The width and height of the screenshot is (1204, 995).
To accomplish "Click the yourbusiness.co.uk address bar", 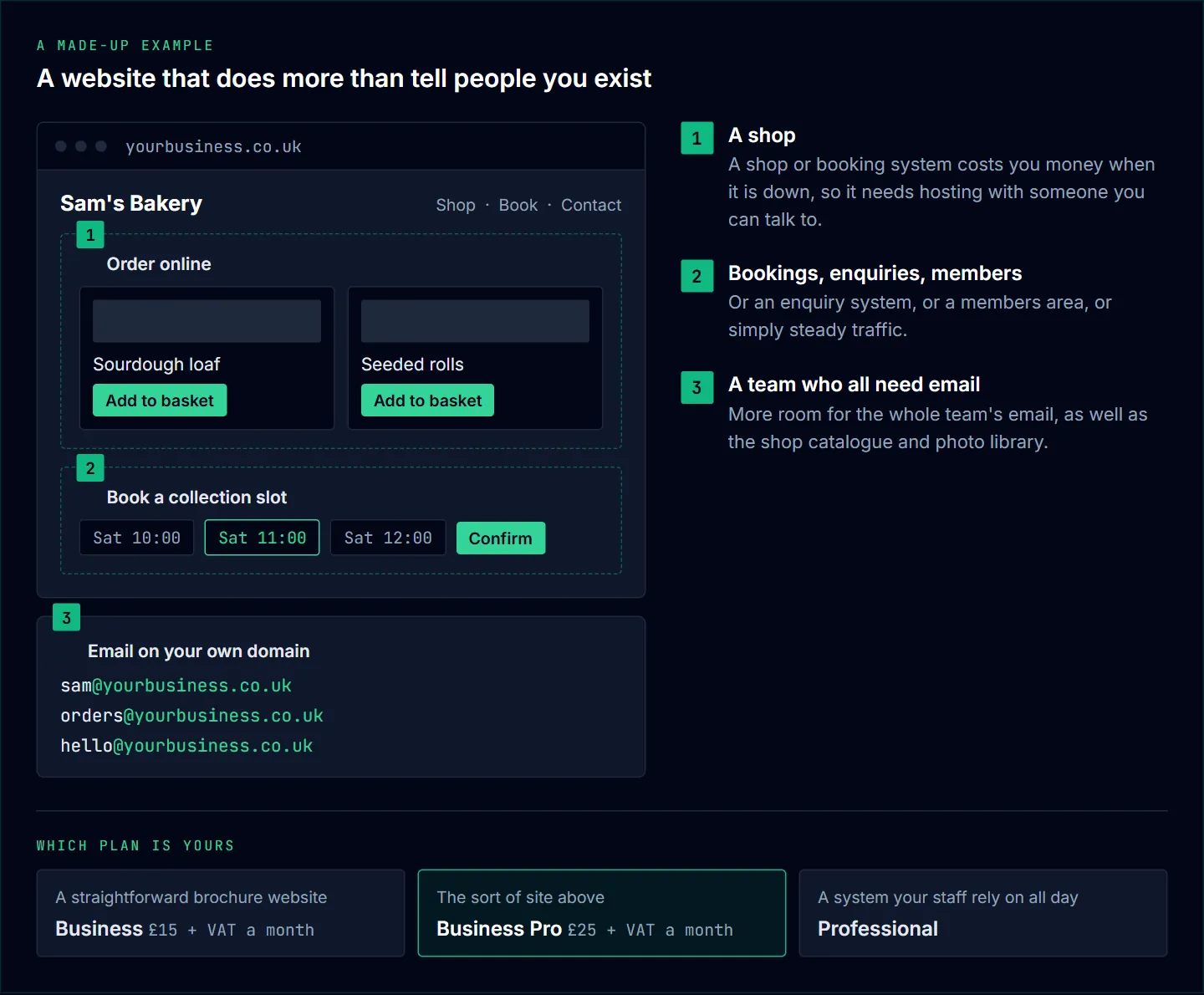I will 213,146.
